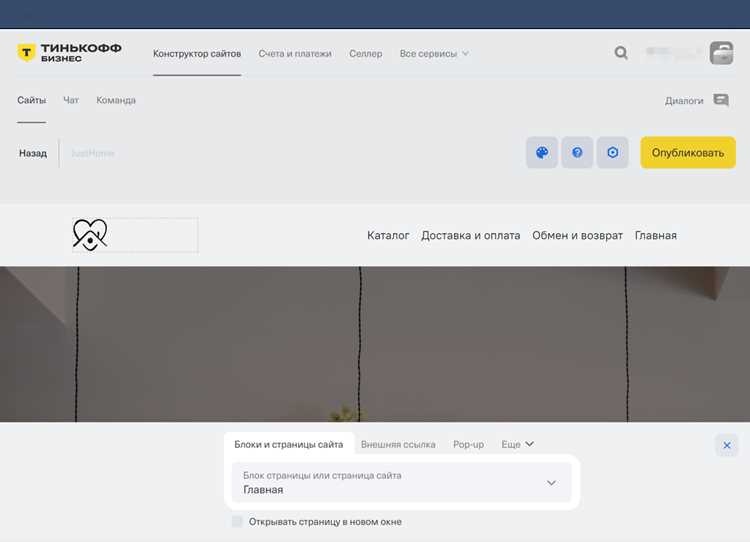Open the palette design settings
The image size is (750, 542).
(x=542, y=153)
